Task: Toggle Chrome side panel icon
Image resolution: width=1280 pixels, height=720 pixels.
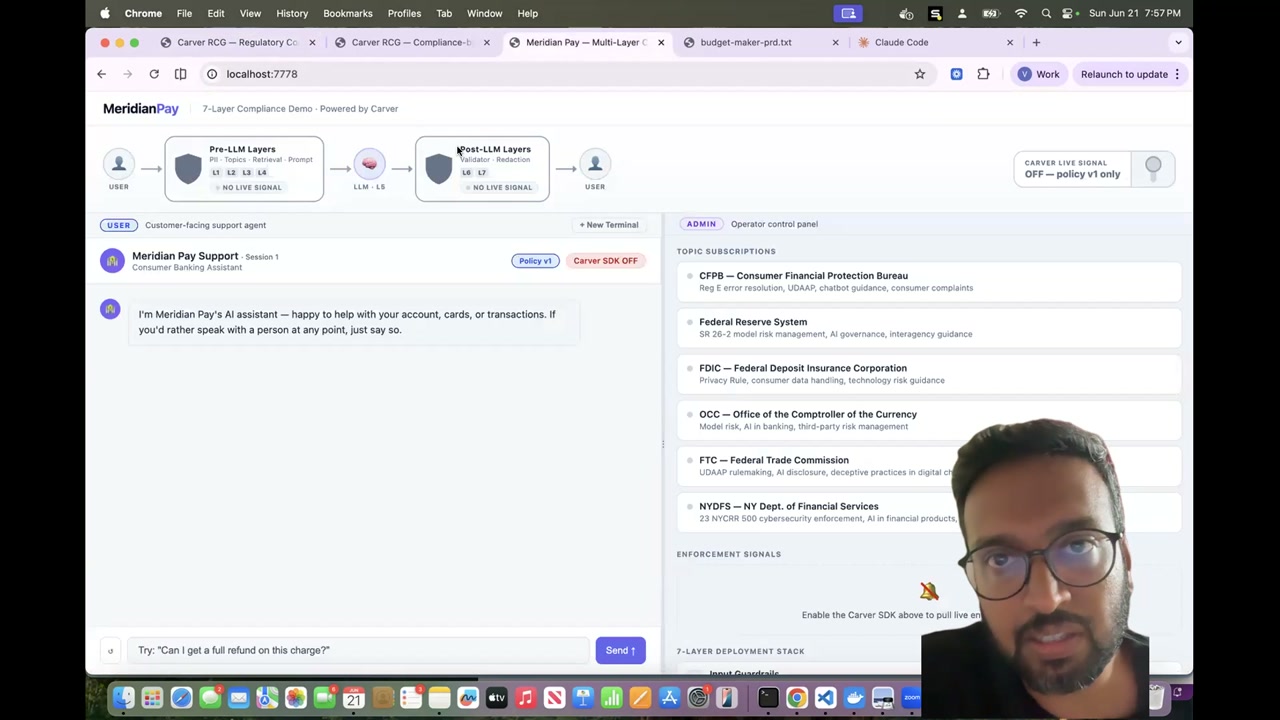Action: 180,74
